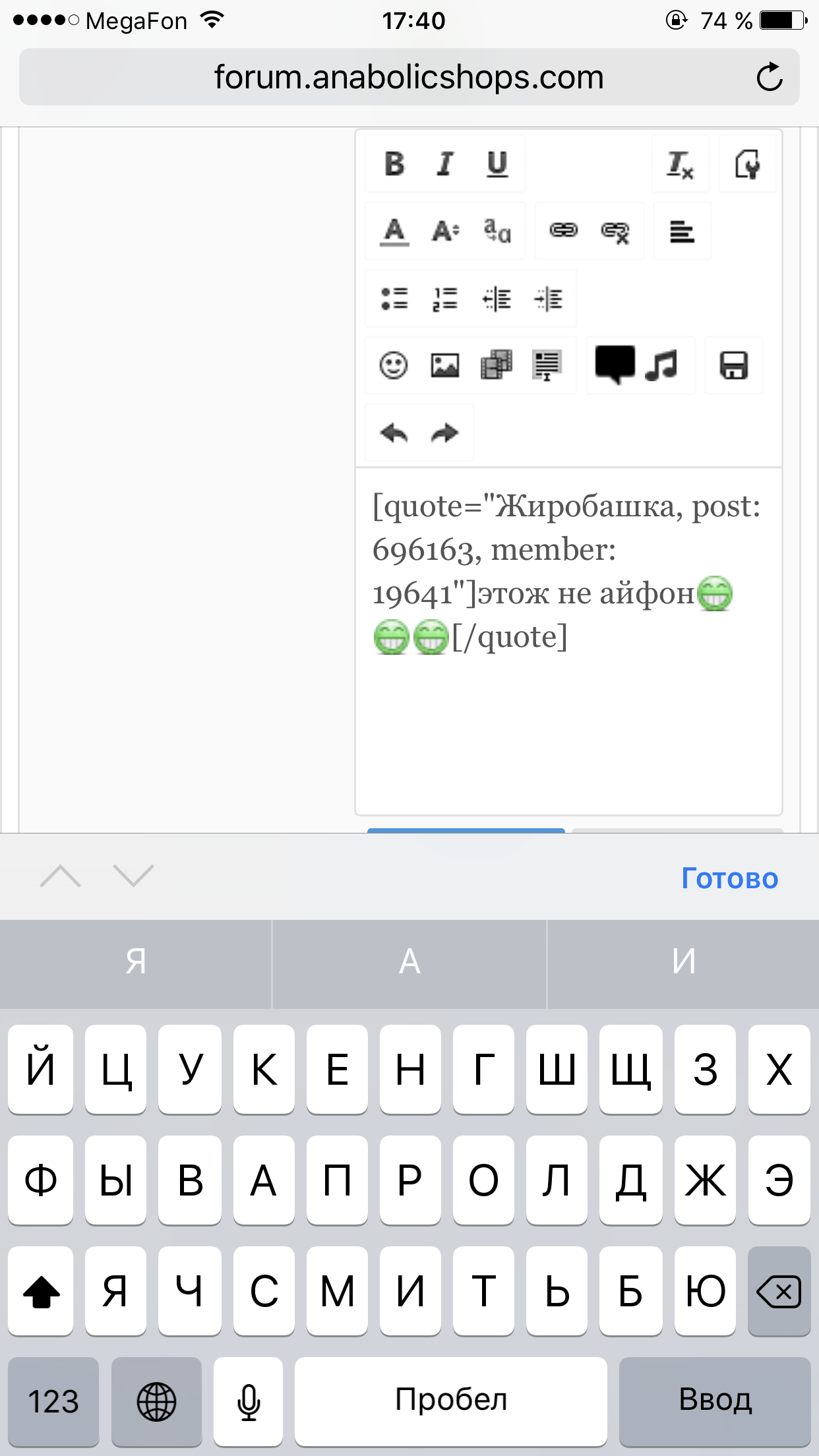Click the insert image icon
Image resolution: width=819 pixels, height=1456 pixels.
[x=445, y=365]
